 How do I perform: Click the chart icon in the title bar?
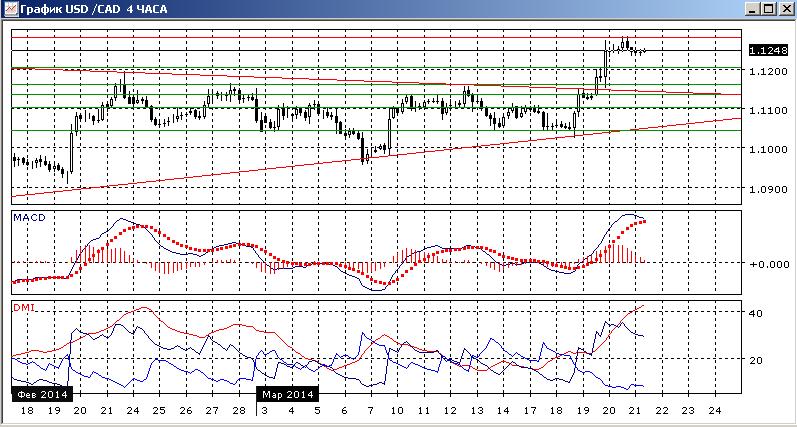pos(9,9)
